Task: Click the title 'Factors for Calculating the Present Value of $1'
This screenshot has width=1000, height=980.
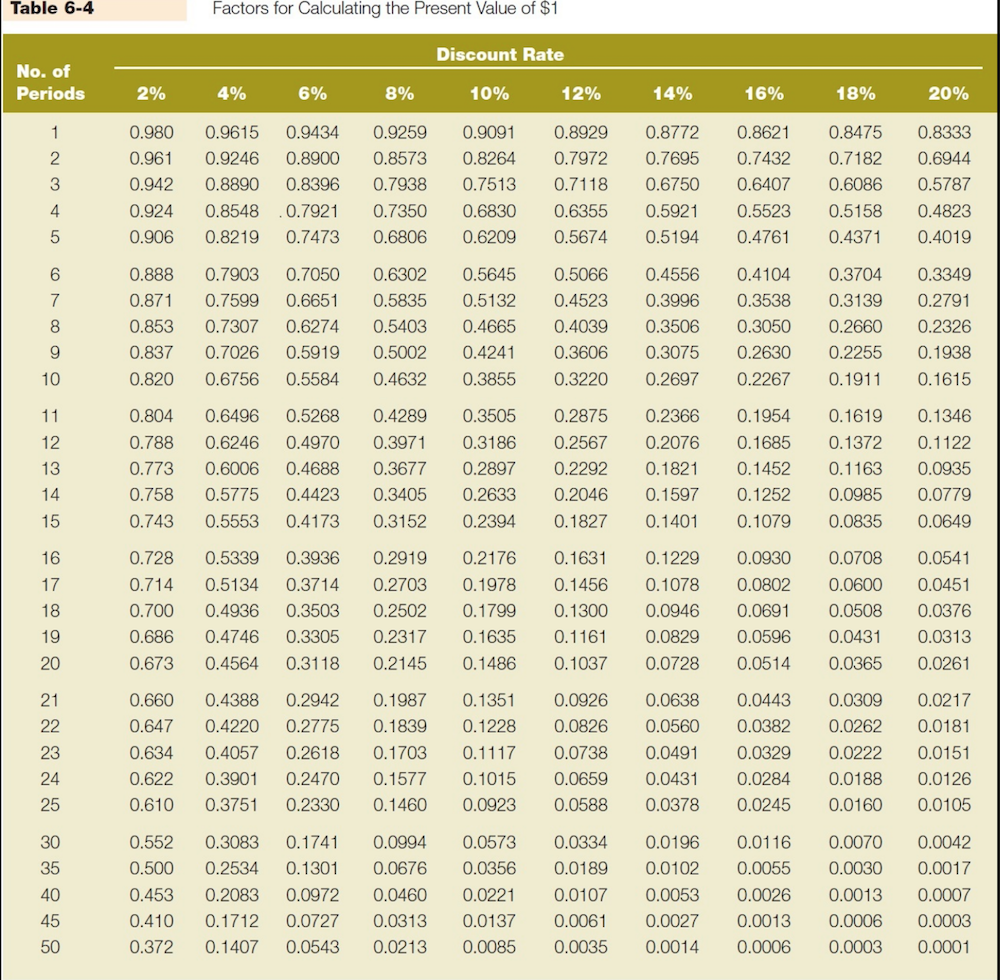Action: pyautogui.click(x=385, y=8)
